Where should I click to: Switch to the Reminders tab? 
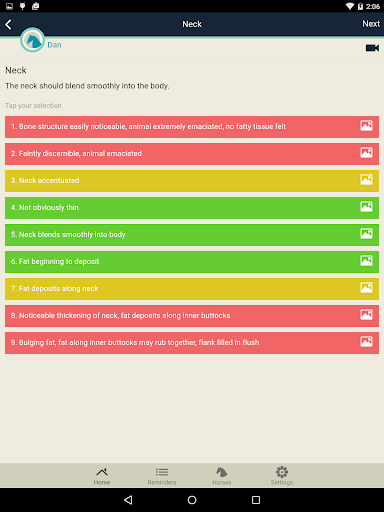(x=162, y=476)
